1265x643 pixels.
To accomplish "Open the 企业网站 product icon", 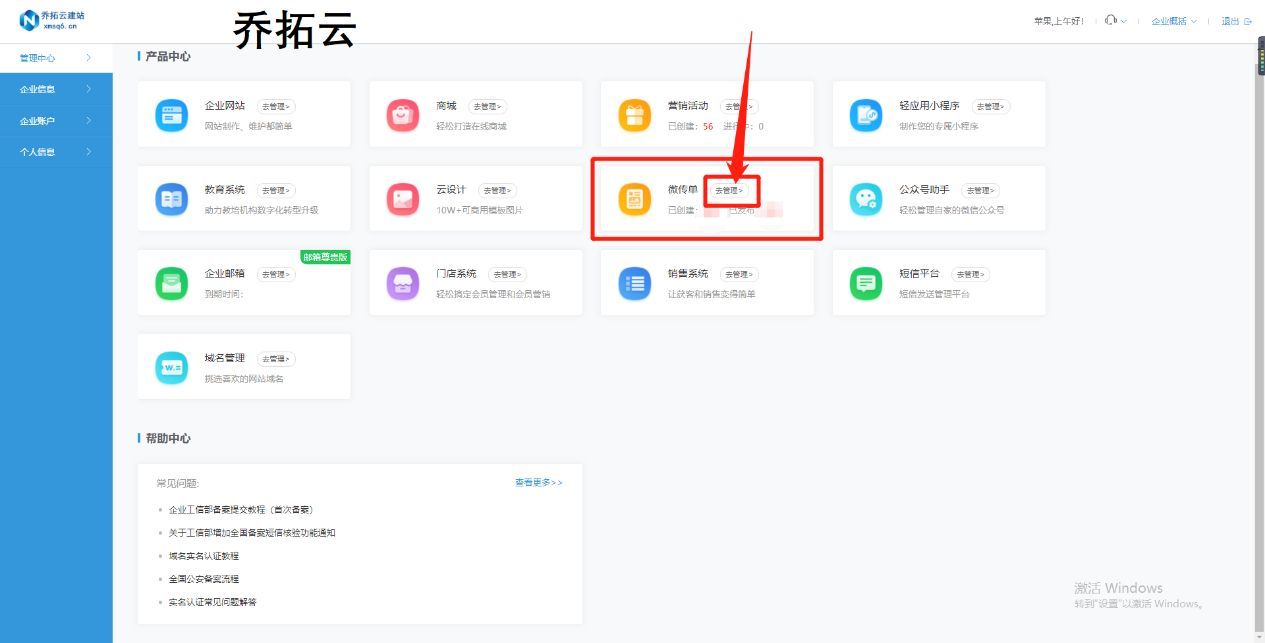I will 171,115.
